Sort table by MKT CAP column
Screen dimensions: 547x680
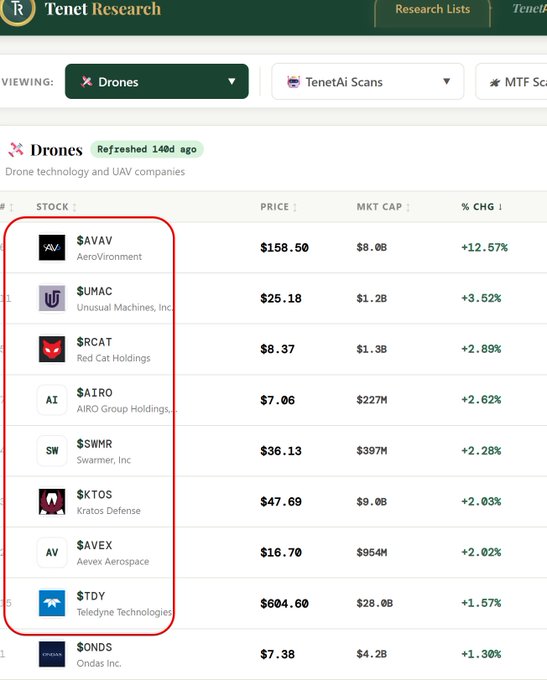tap(383, 207)
